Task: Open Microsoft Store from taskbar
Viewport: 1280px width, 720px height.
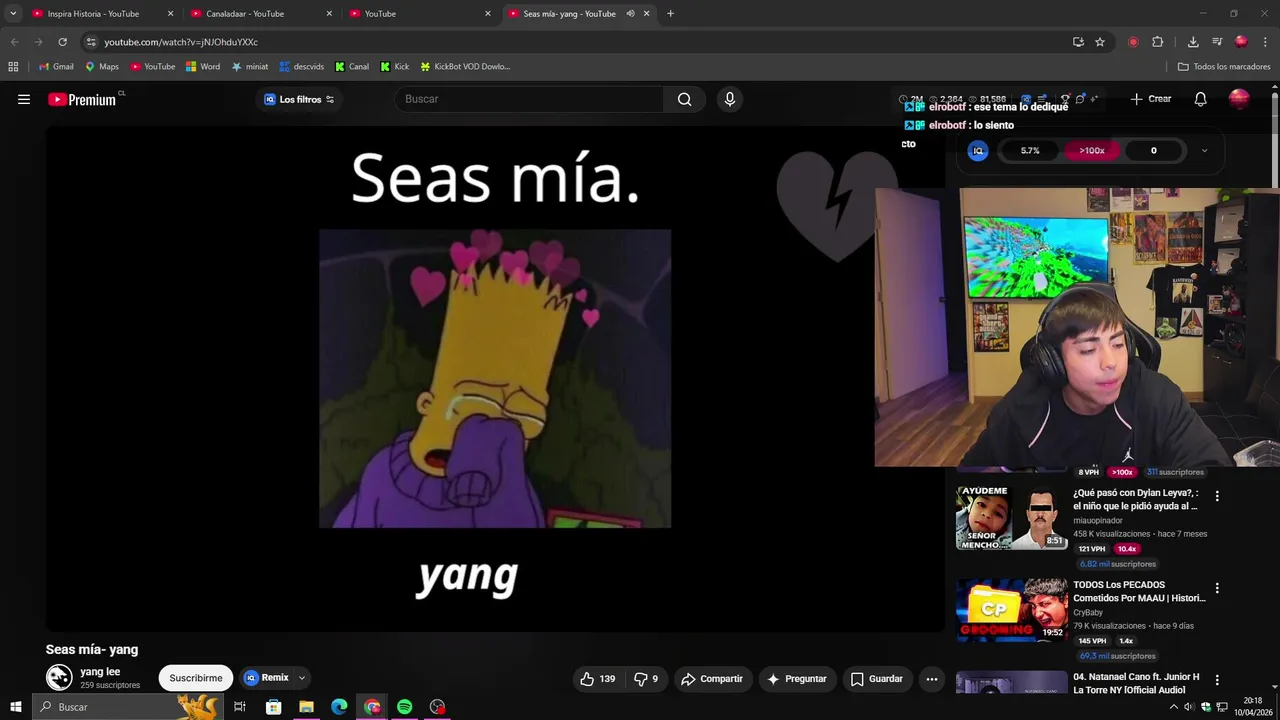Action: tap(273, 707)
